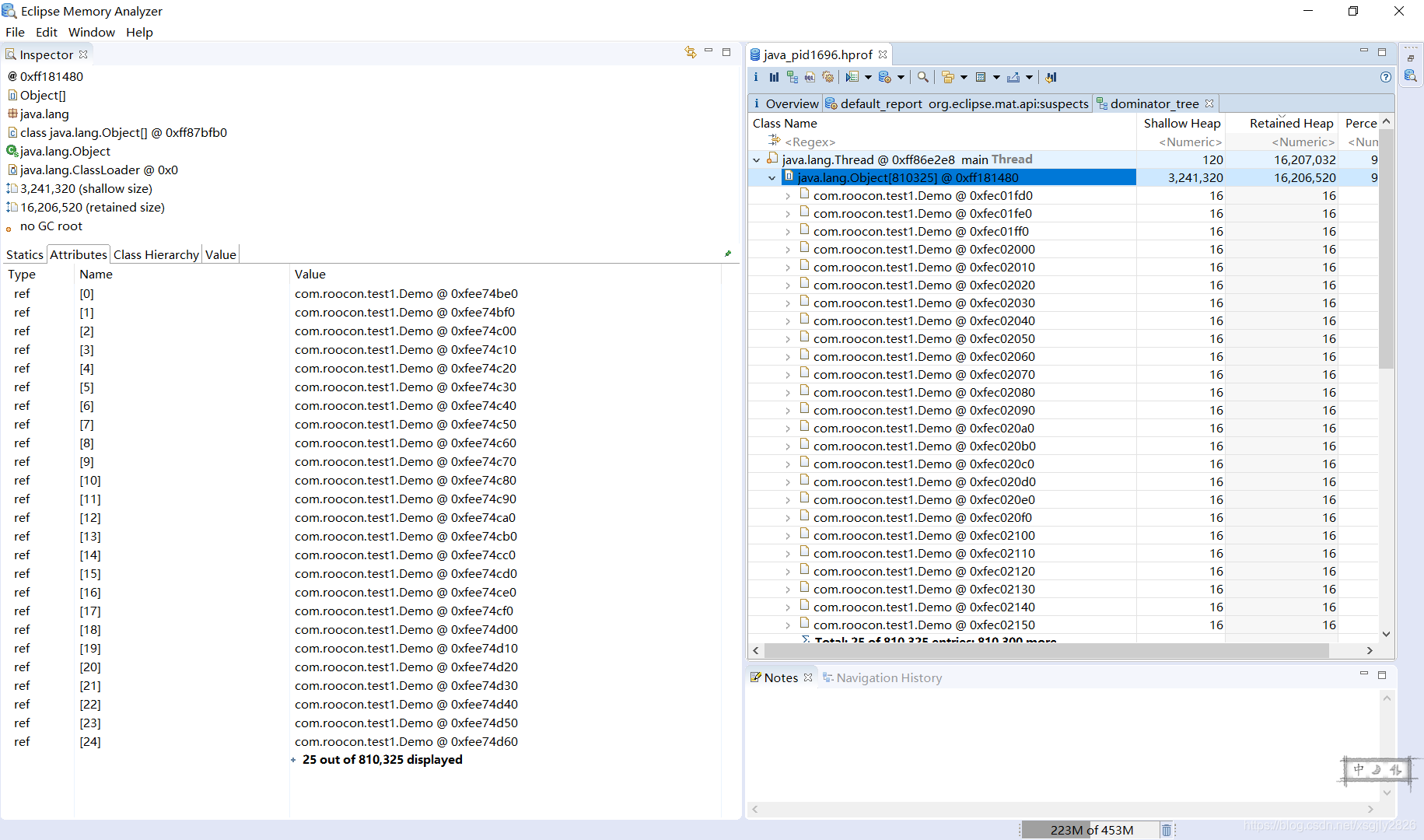Open the Window menu
The height and width of the screenshot is (840, 1424).
(92, 32)
